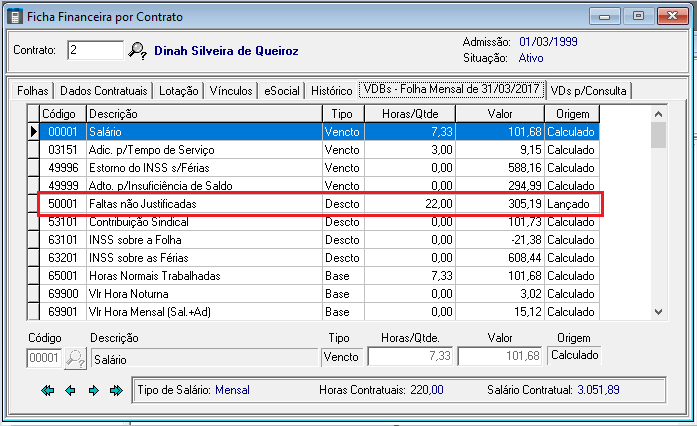Go to next record arrow

[93, 390]
